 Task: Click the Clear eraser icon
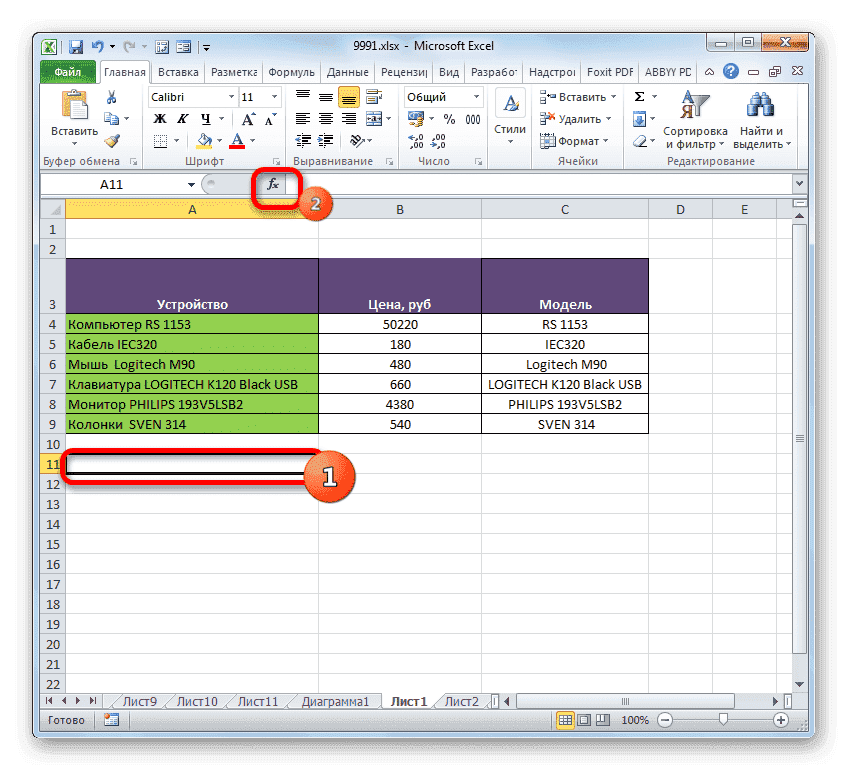pyautogui.click(x=639, y=141)
